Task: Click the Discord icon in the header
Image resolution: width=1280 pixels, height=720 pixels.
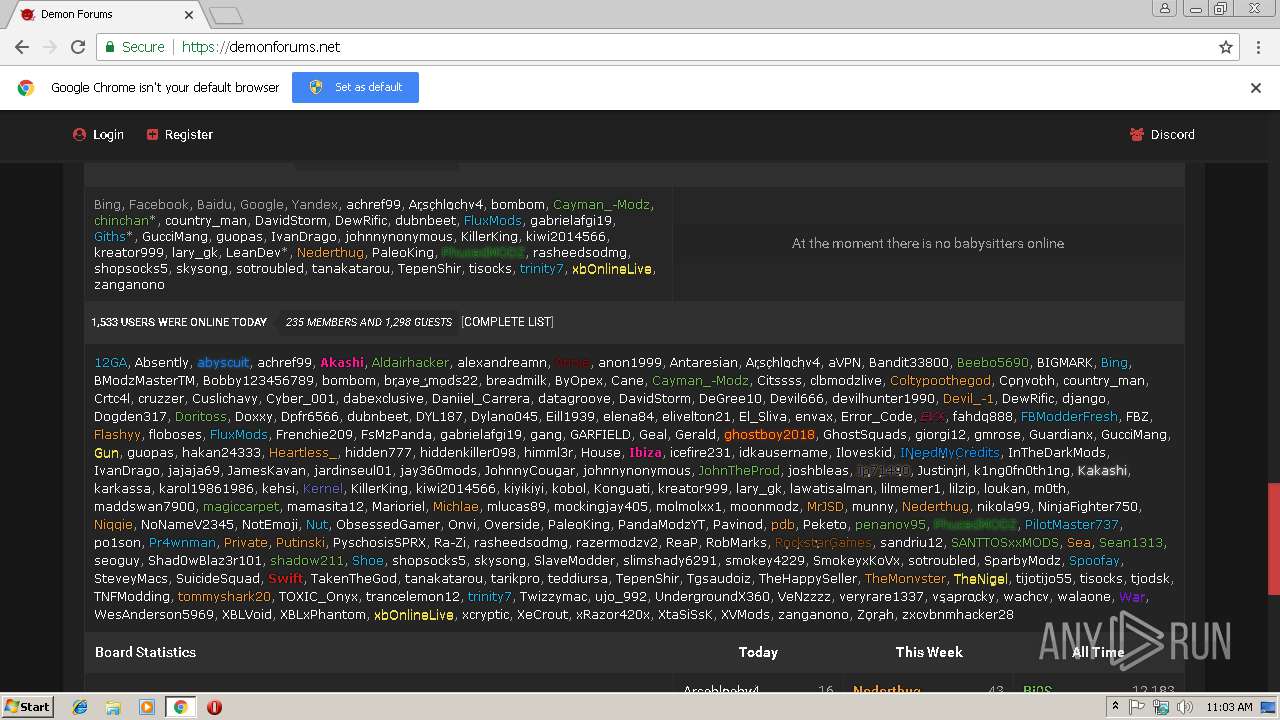Action: pyautogui.click(x=1136, y=135)
